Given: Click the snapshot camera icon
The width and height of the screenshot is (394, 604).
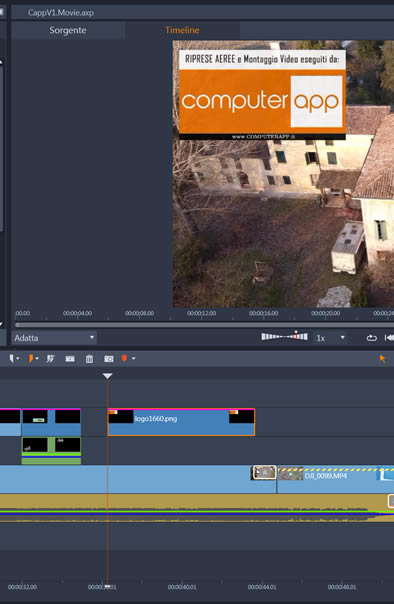Looking at the screenshot, I should [x=109, y=359].
